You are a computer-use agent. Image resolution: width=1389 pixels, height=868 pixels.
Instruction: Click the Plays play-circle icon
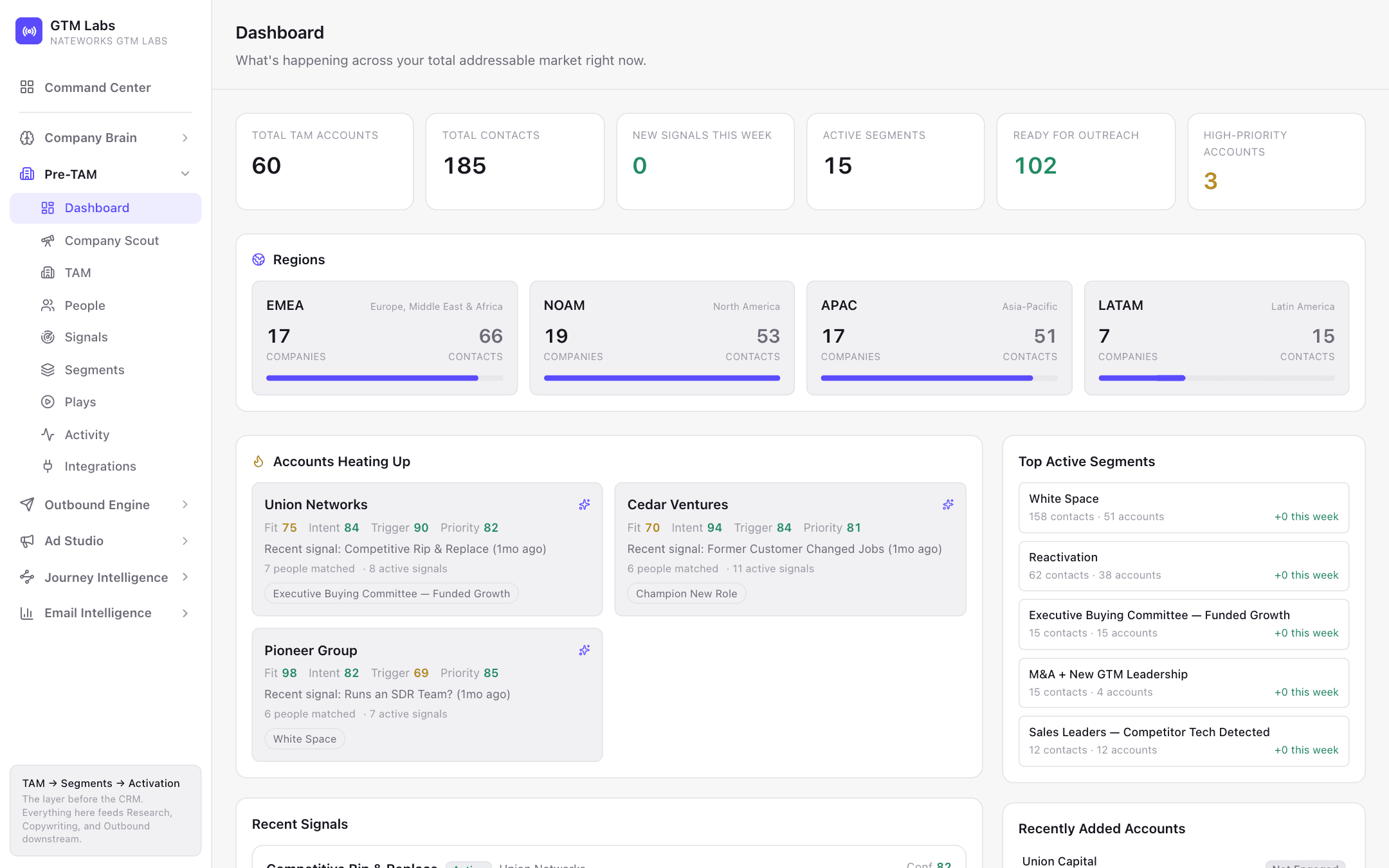48,402
